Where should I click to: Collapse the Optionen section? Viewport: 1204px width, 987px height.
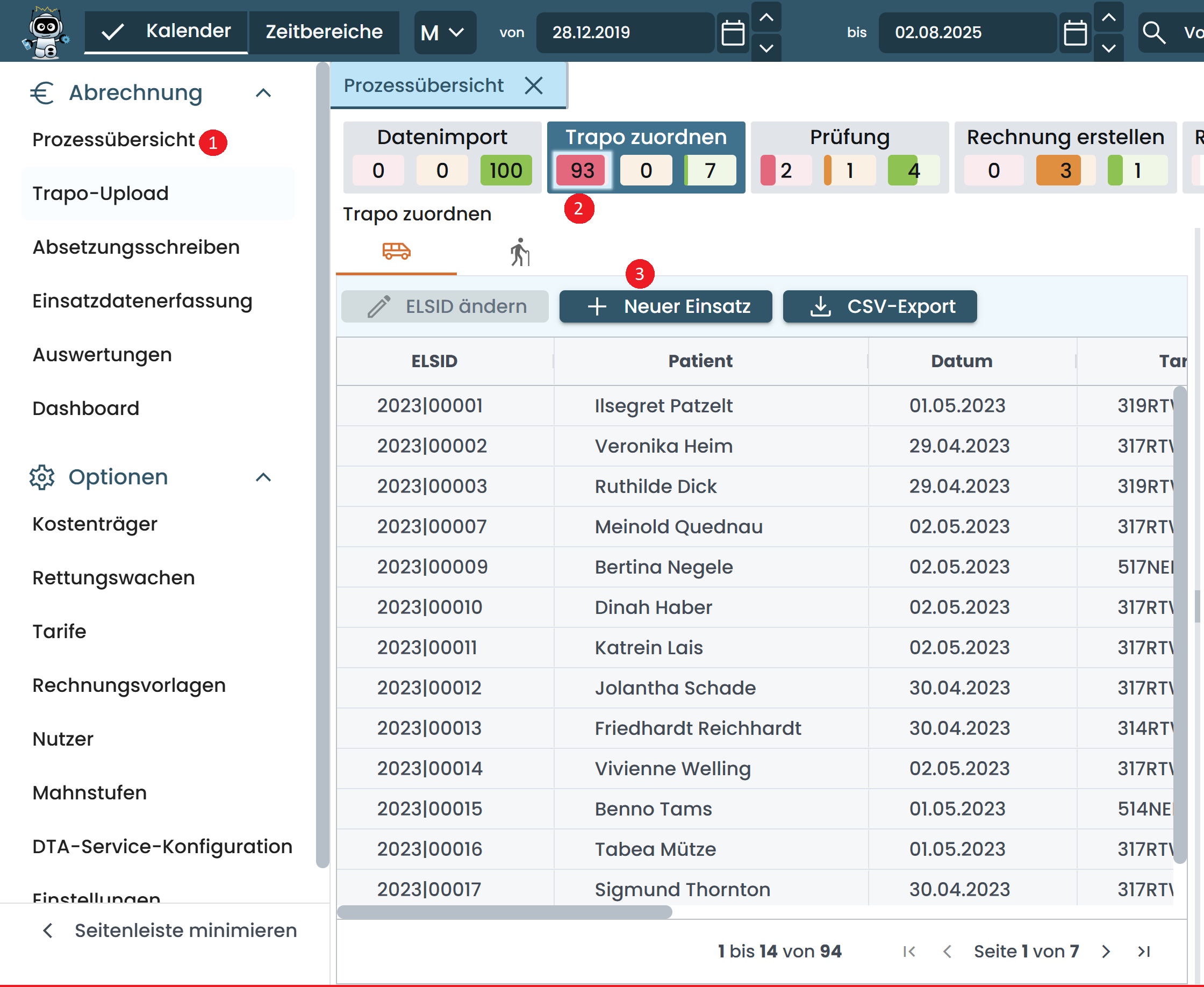(x=263, y=477)
